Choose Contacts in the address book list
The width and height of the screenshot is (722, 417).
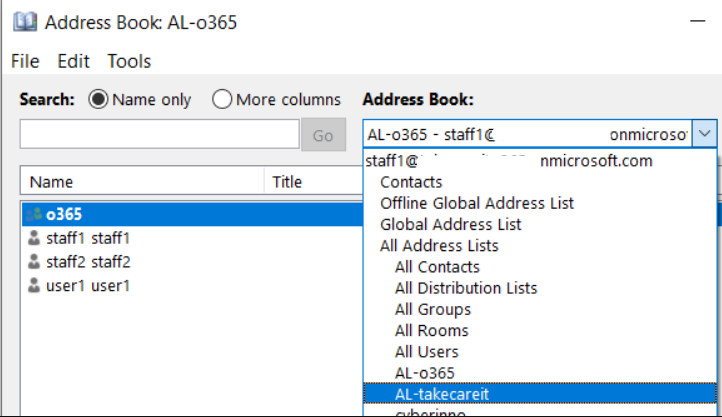[540, 182]
